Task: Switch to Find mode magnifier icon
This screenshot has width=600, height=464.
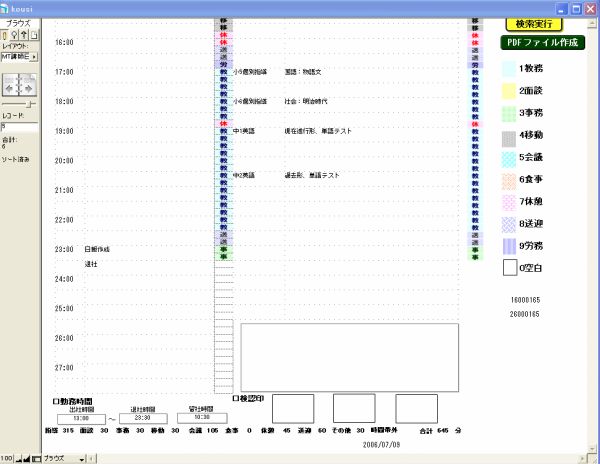Action: point(14,35)
